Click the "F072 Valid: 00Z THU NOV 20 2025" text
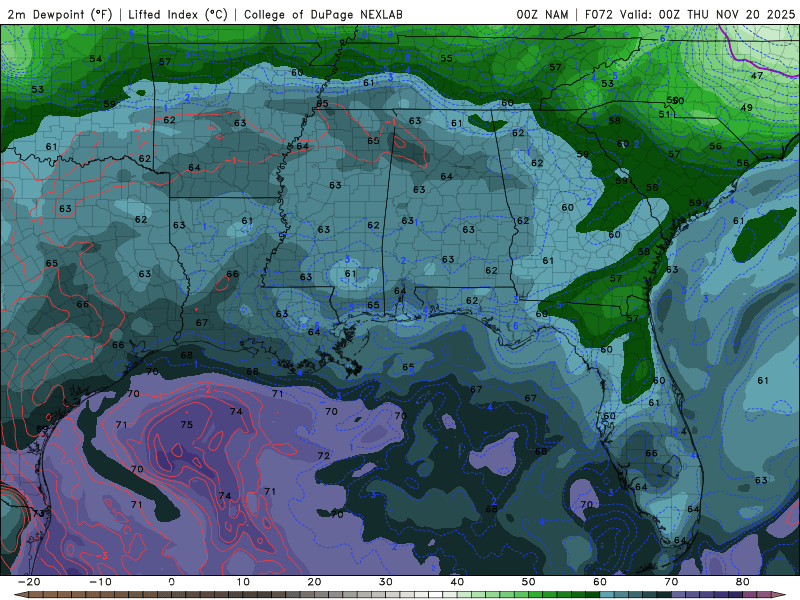Screen dimensions: 800x600 pos(690,14)
